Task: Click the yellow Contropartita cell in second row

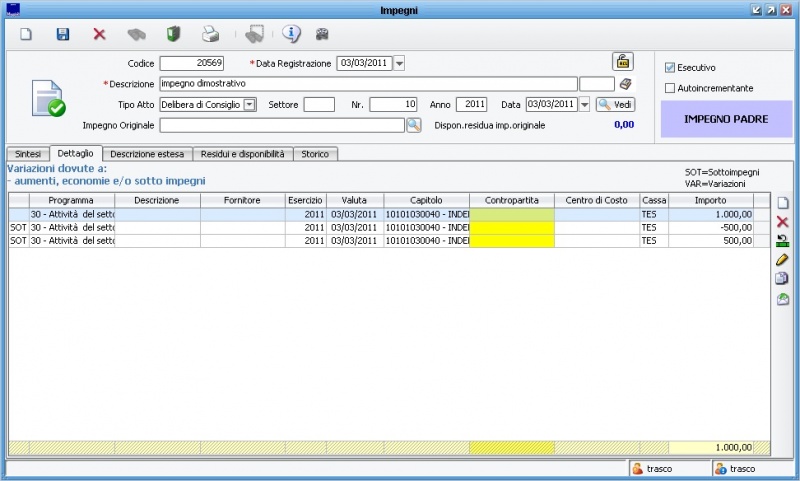Action: pyautogui.click(x=512, y=228)
